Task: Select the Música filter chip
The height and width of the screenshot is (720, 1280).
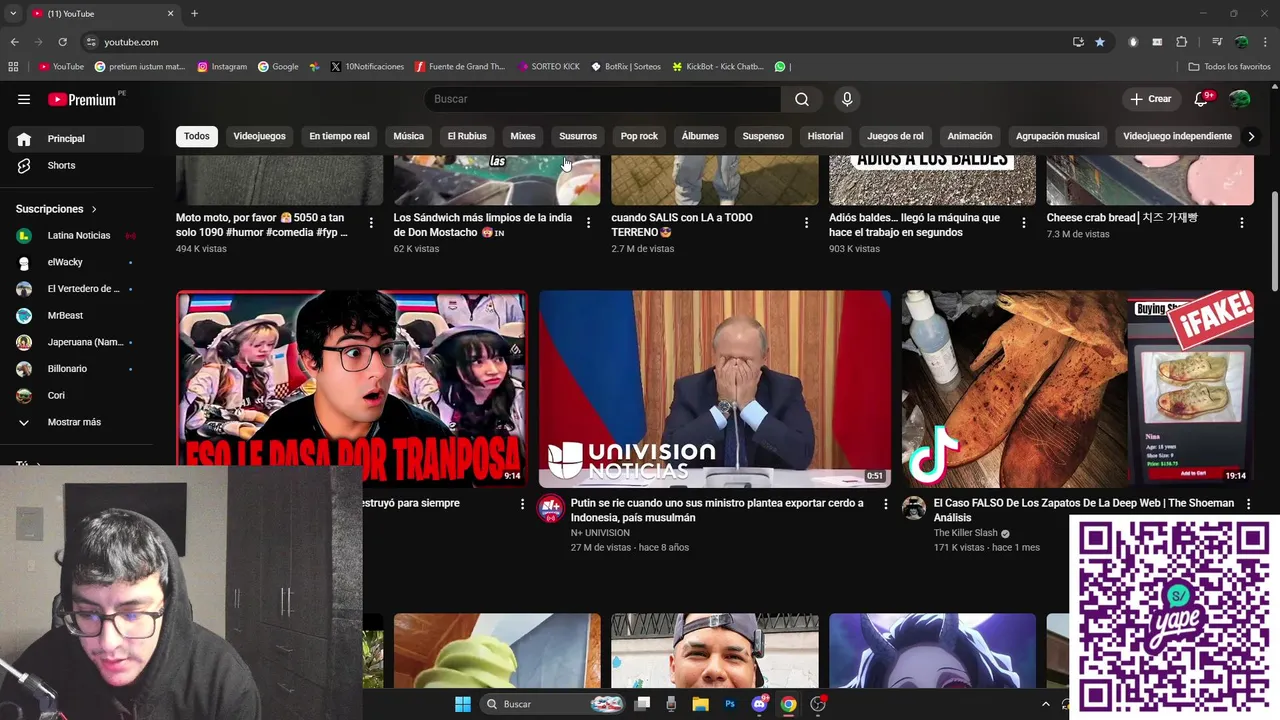Action: coord(408,136)
